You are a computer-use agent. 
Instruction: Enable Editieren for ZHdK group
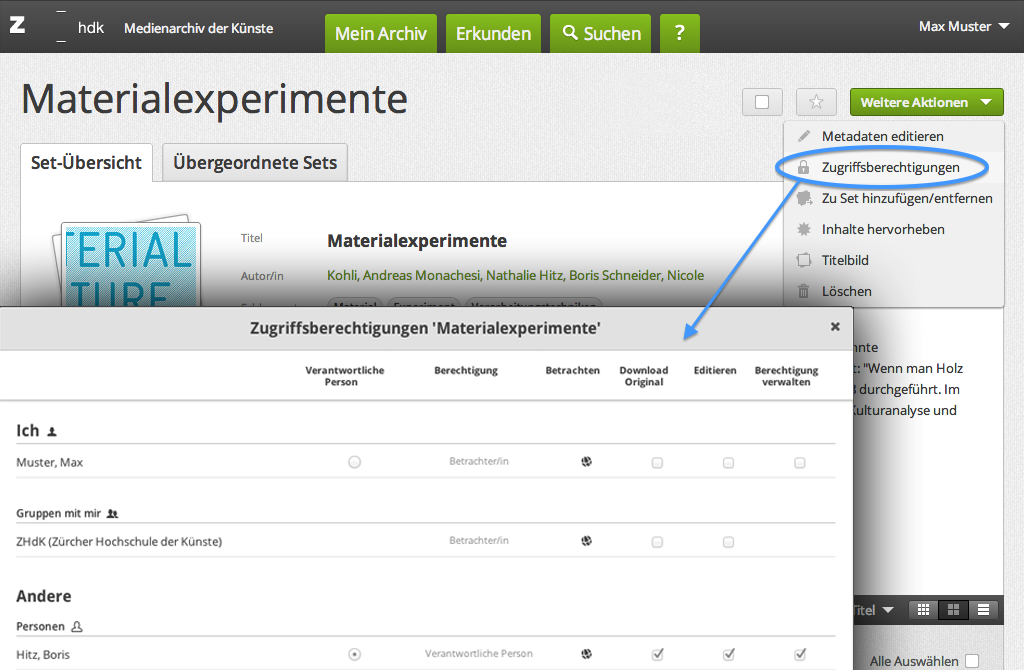(728, 542)
